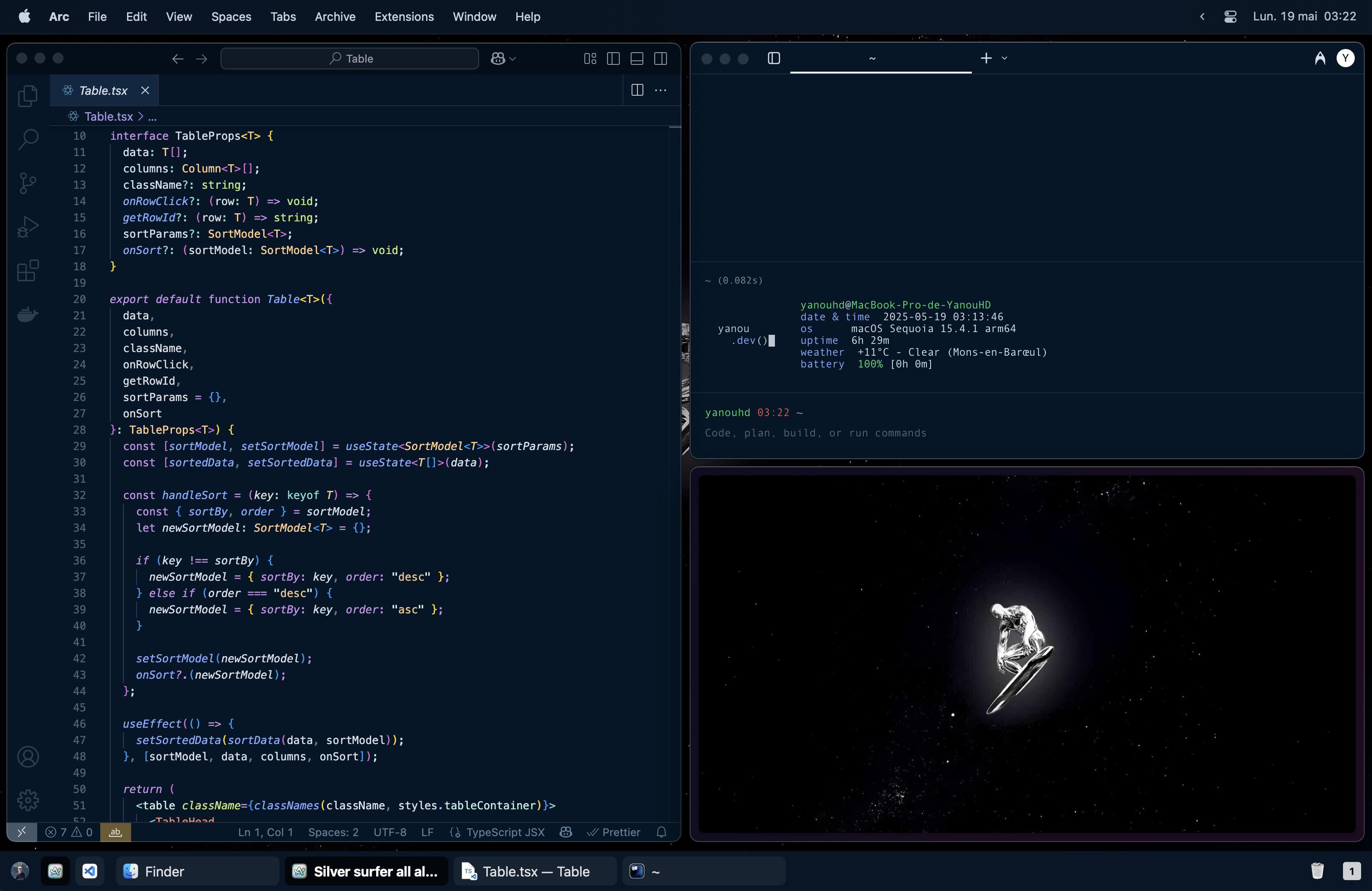Image resolution: width=1372 pixels, height=891 pixels.
Task: Open new tab options dropdown in terminal
Action: [x=1004, y=58]
